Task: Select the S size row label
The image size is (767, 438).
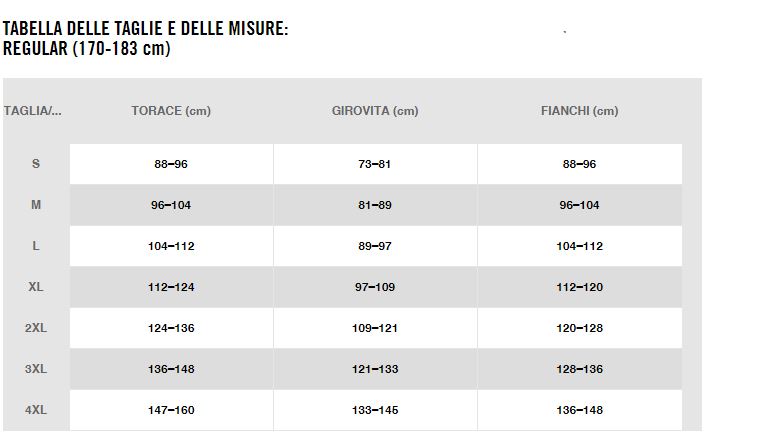Action: (x=36, y=164)
